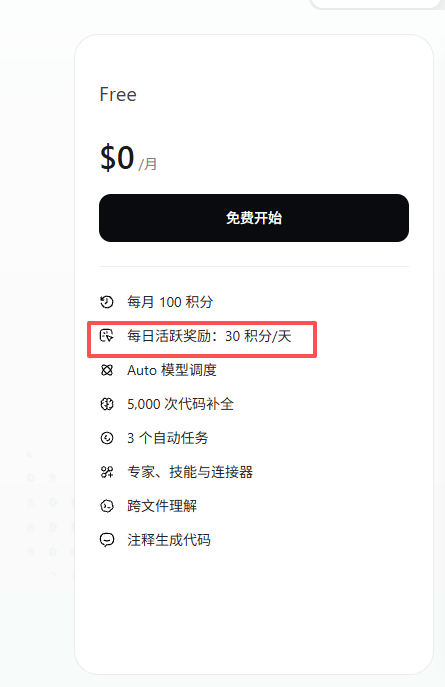Click the icon beside 专家、技能与连接器
The width and height of the screenshot is (445, 687).
pos(106,472)
